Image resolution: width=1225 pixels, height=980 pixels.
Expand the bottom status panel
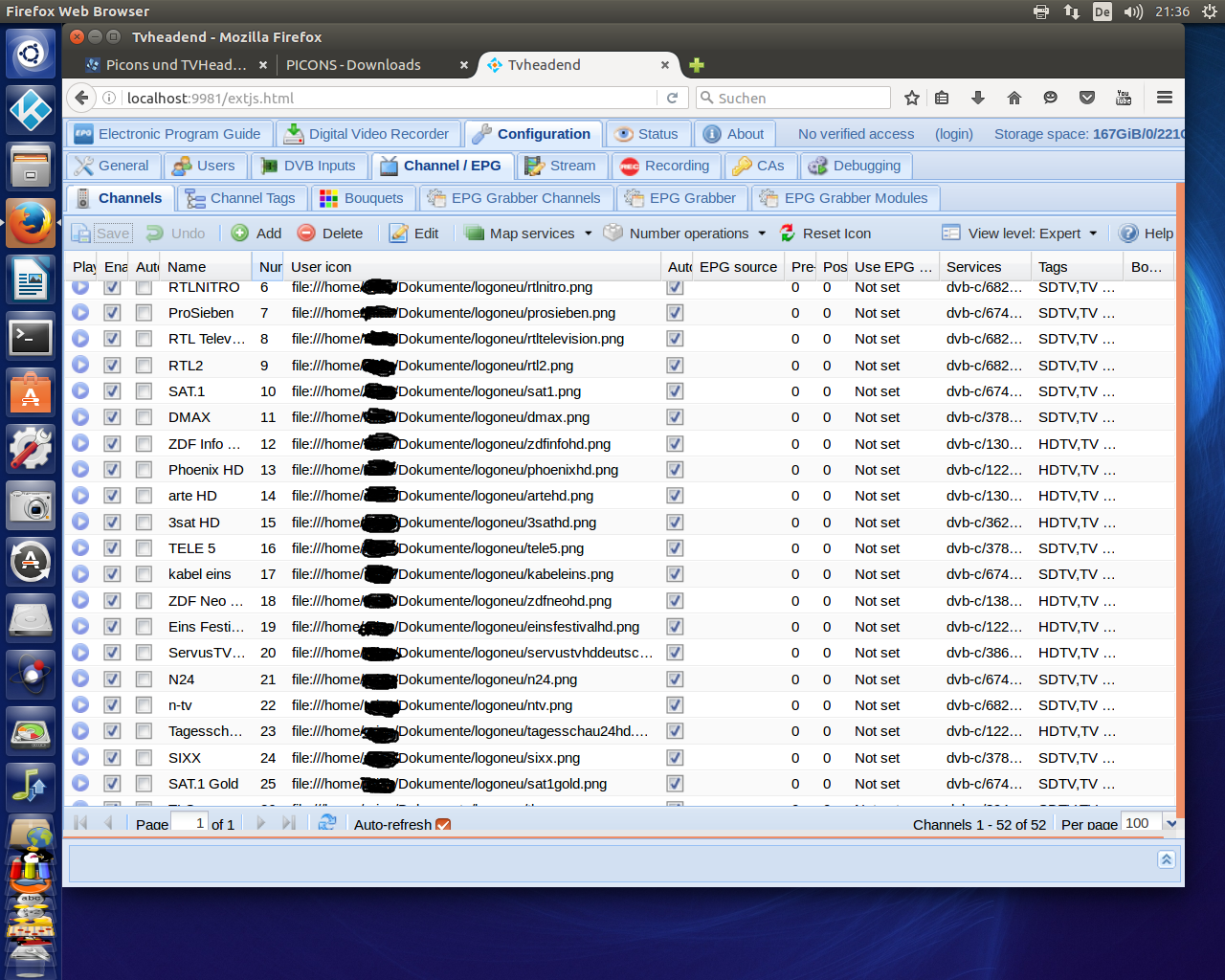(x=1167, y=859)
